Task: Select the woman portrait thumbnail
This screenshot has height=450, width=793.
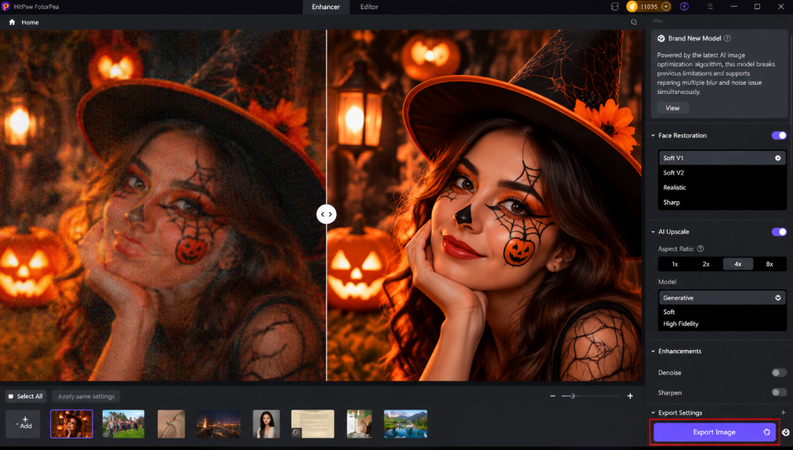Action: pyautogui.click(x=266, y=424)
